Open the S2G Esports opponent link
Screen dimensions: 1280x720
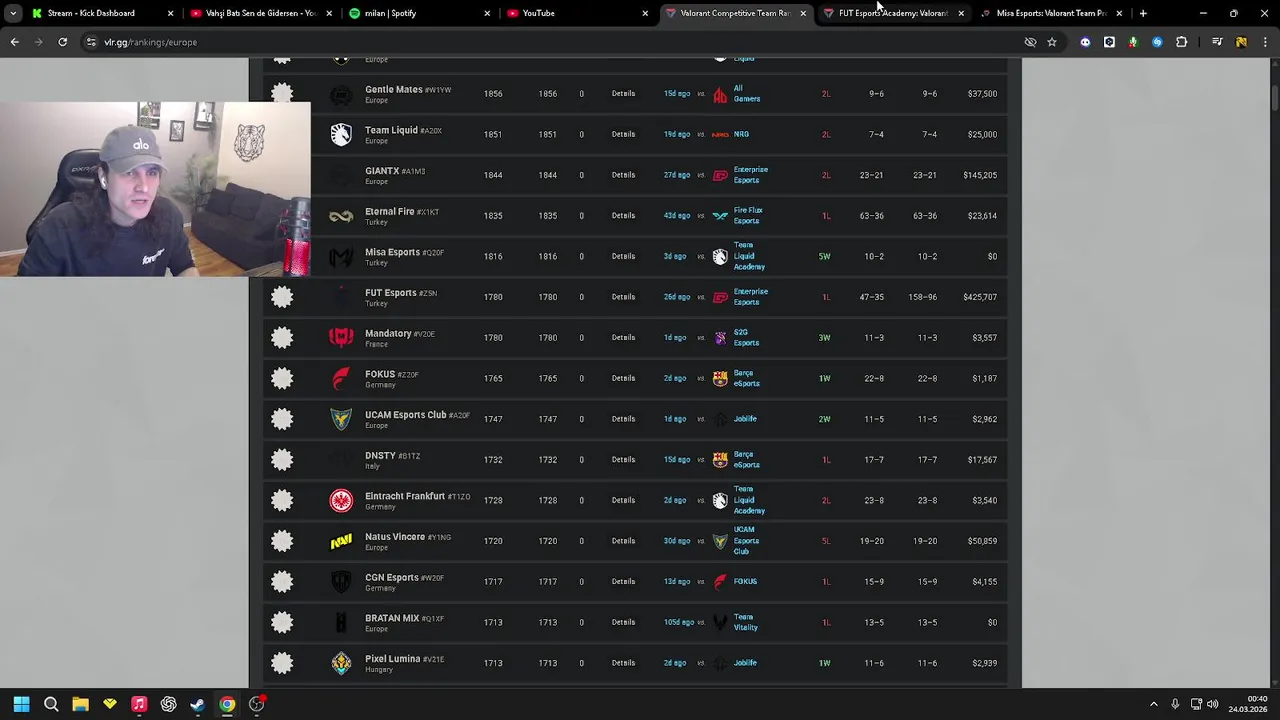[x=746, y=338]
